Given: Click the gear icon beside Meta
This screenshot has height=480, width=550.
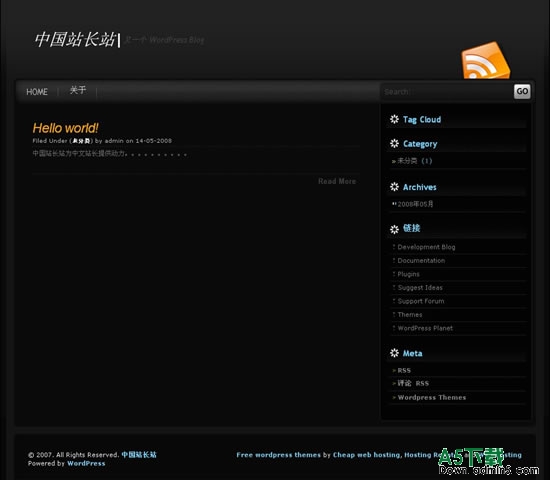Looking at the screenshot, I should click(x=394, y=353).
